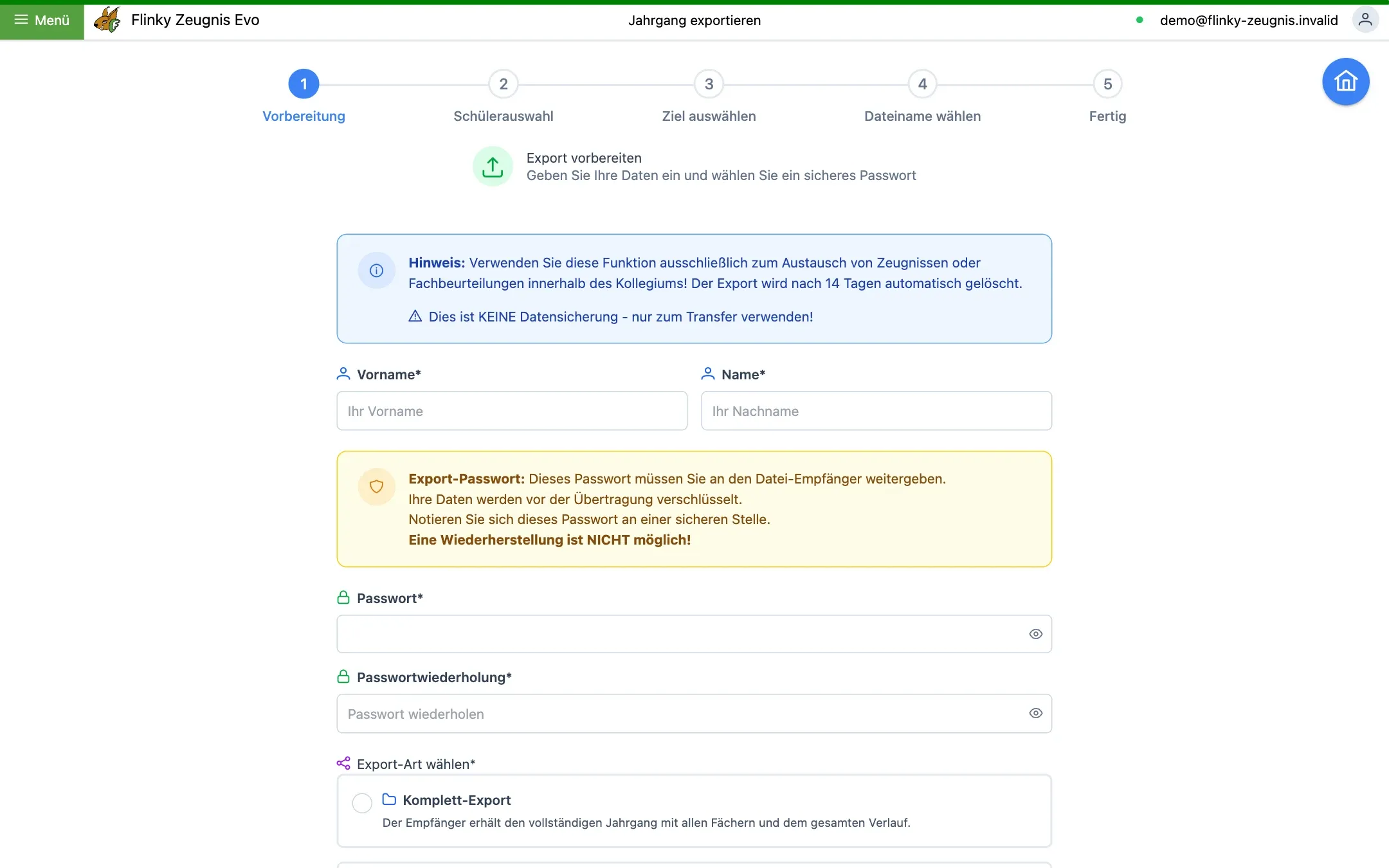Click the green online status dot
The image size is (1389, 868).
pos(1139,20)
